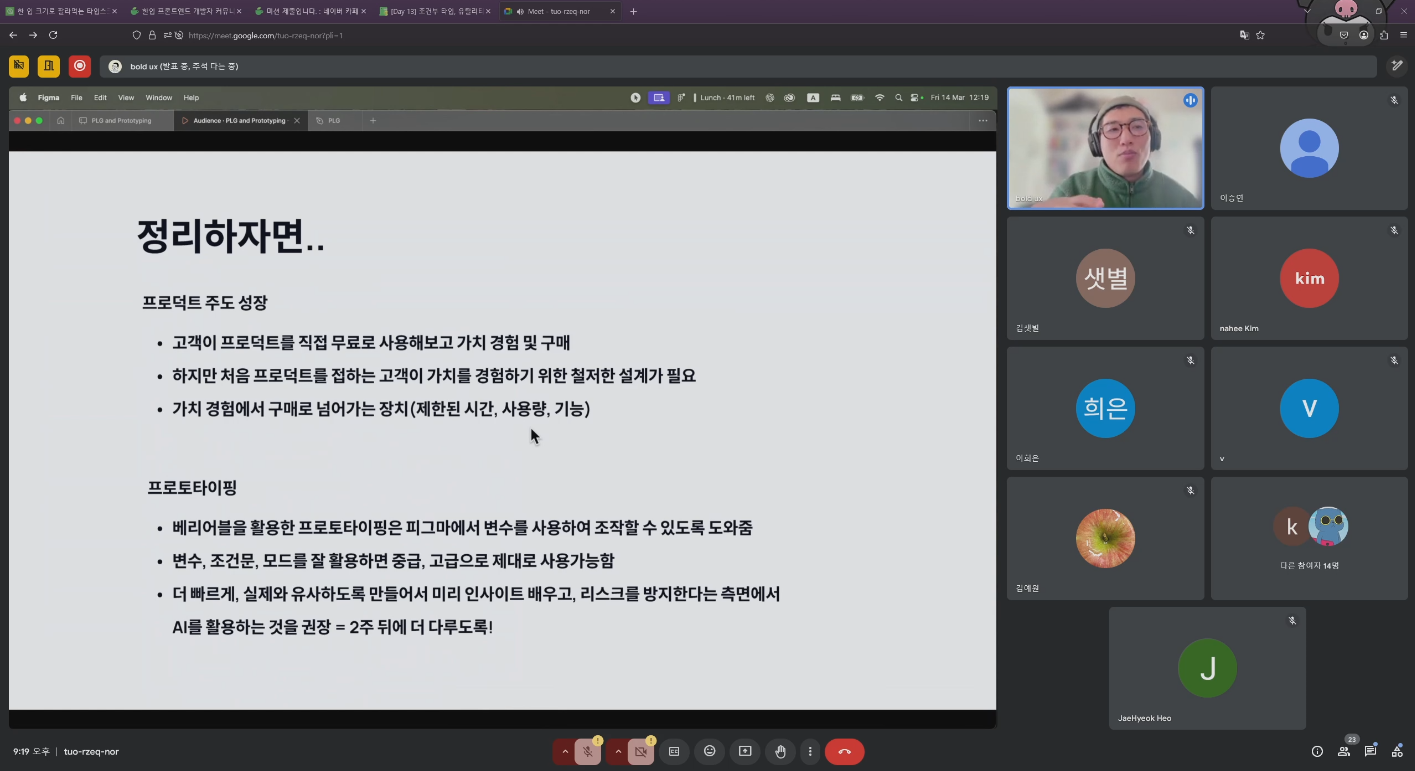Close the Meet browser tab
The image size is (1415, 771).
(x=612, y=11)
